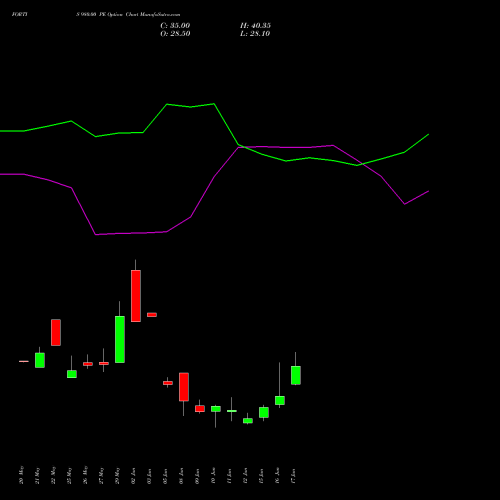Select the tall green candlestick for 29 May
Screen dimensions: 500x500
coord(120,339)
